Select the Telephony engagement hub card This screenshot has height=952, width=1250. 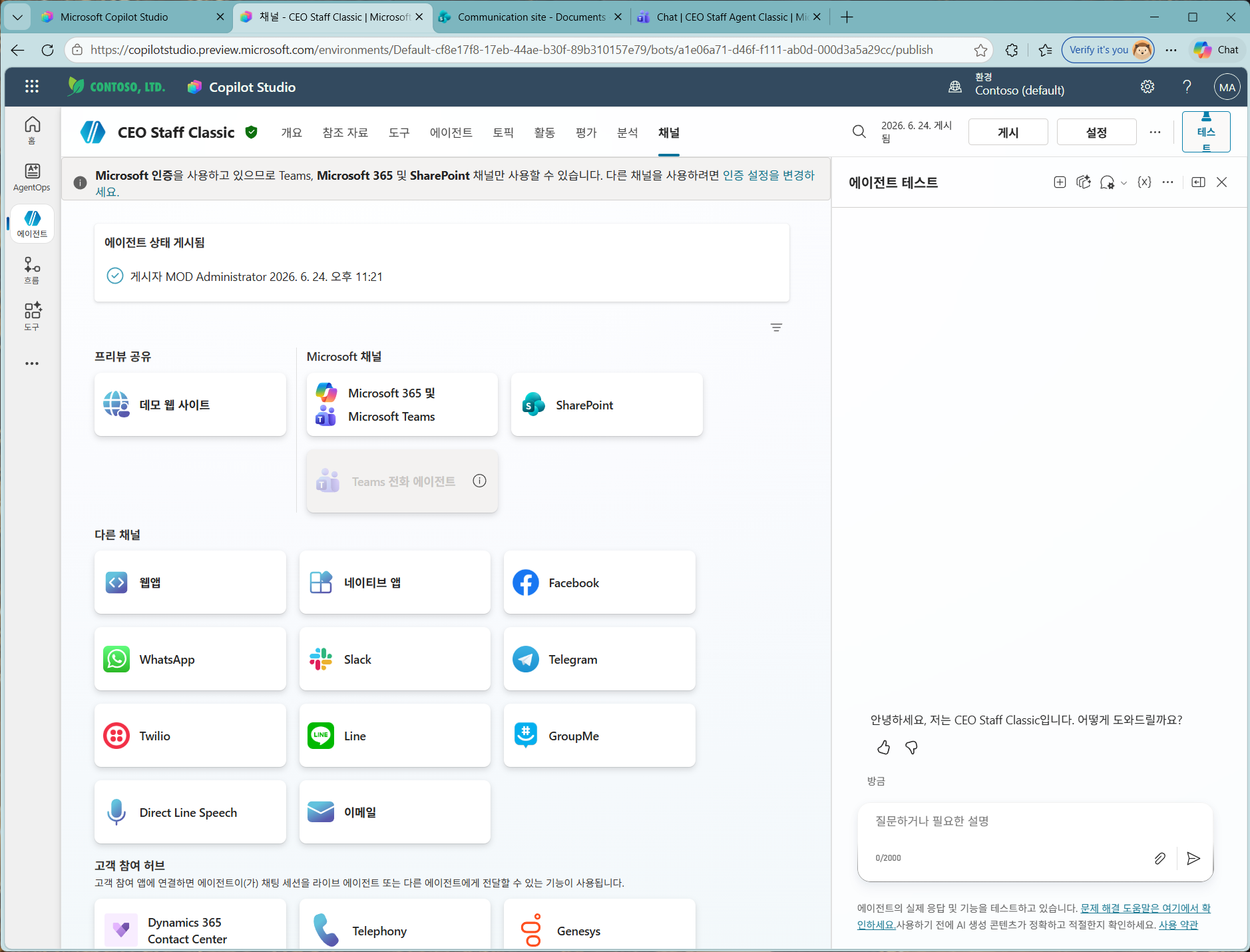click(x=395, y=925)
